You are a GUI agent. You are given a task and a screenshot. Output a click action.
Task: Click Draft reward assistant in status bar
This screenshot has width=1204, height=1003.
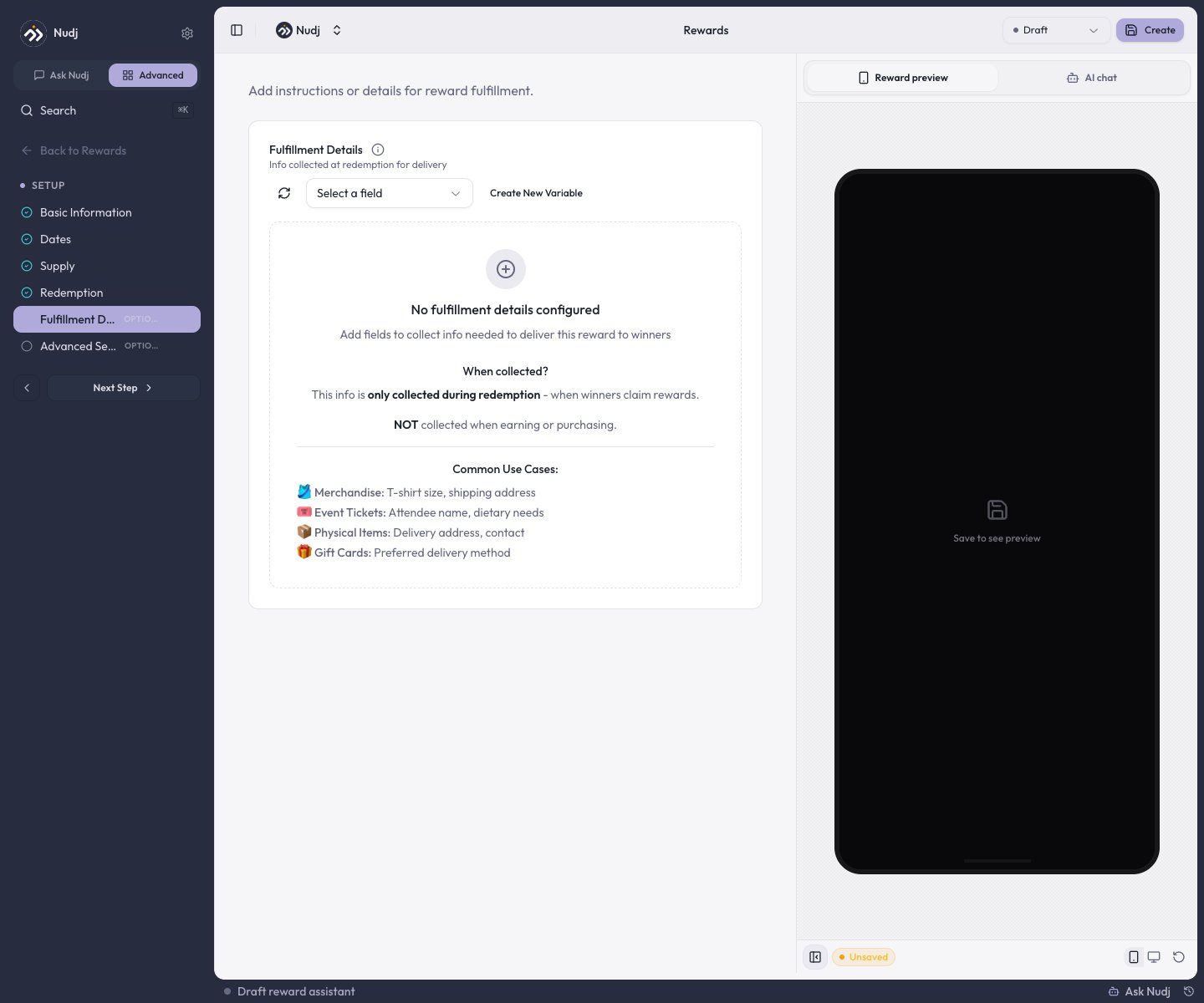[289, 991]
